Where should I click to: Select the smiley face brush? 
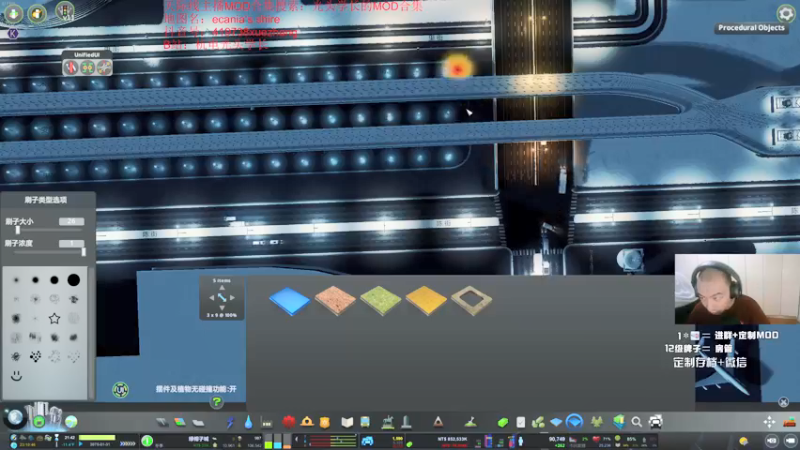tap(16, 376)
